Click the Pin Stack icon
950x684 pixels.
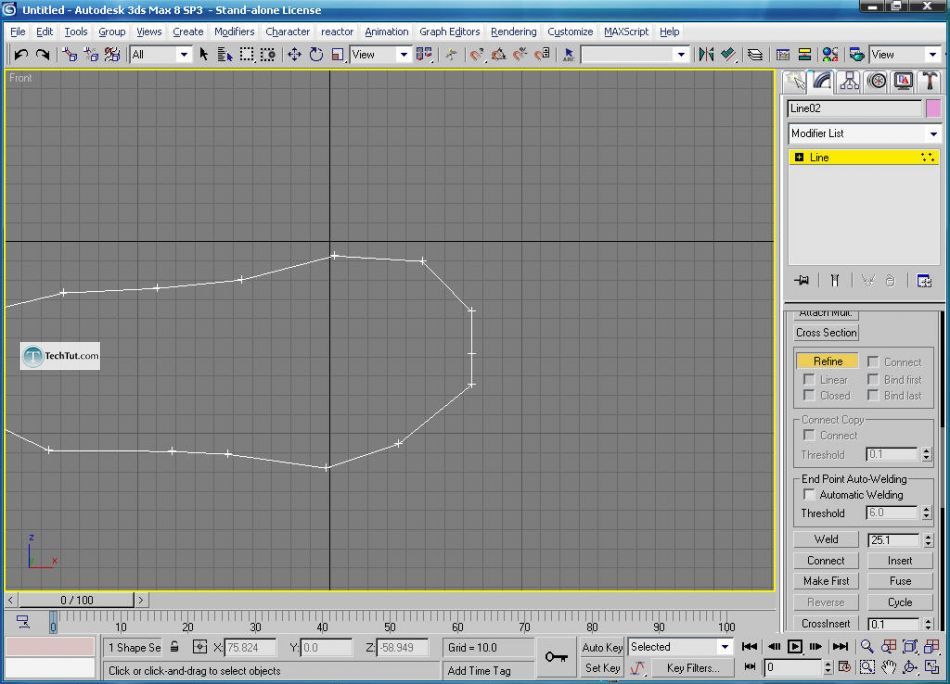coord(801,281)
